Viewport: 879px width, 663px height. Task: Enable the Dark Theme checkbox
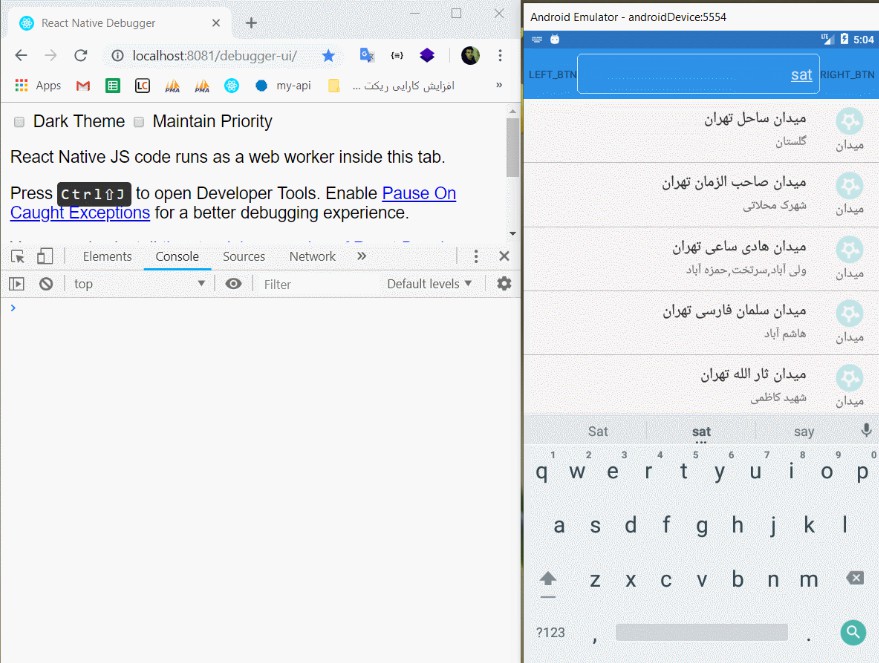[19, 122]
